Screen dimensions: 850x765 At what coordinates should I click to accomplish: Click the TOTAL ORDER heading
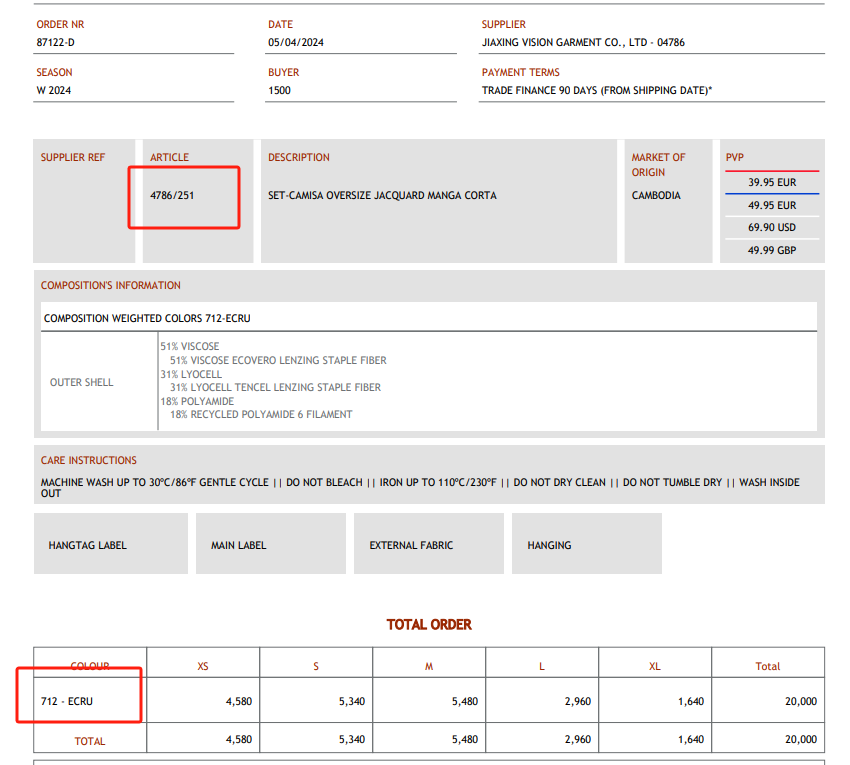point(429,624)
